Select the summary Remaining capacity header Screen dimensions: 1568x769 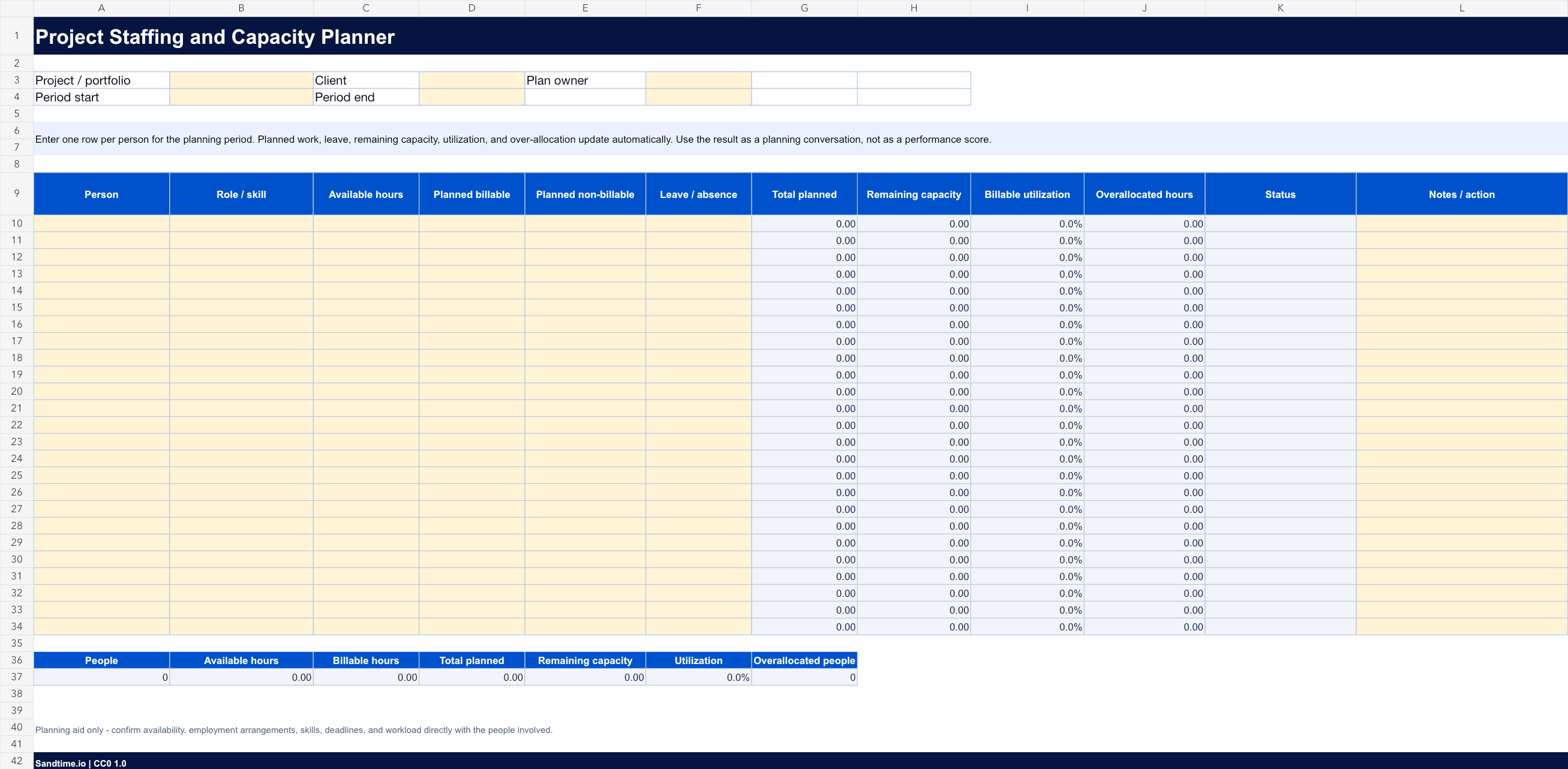(585, 660)
